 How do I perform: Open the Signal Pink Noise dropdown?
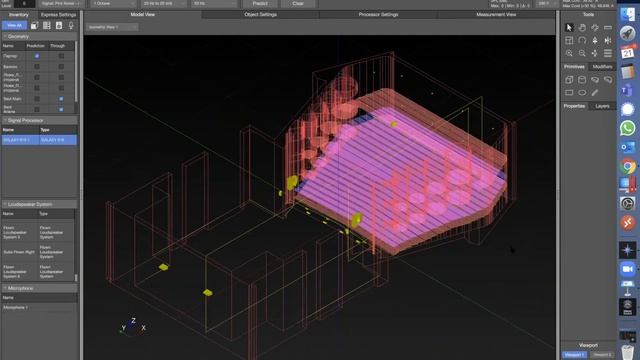pyautogui.click(x=61, y=4)
